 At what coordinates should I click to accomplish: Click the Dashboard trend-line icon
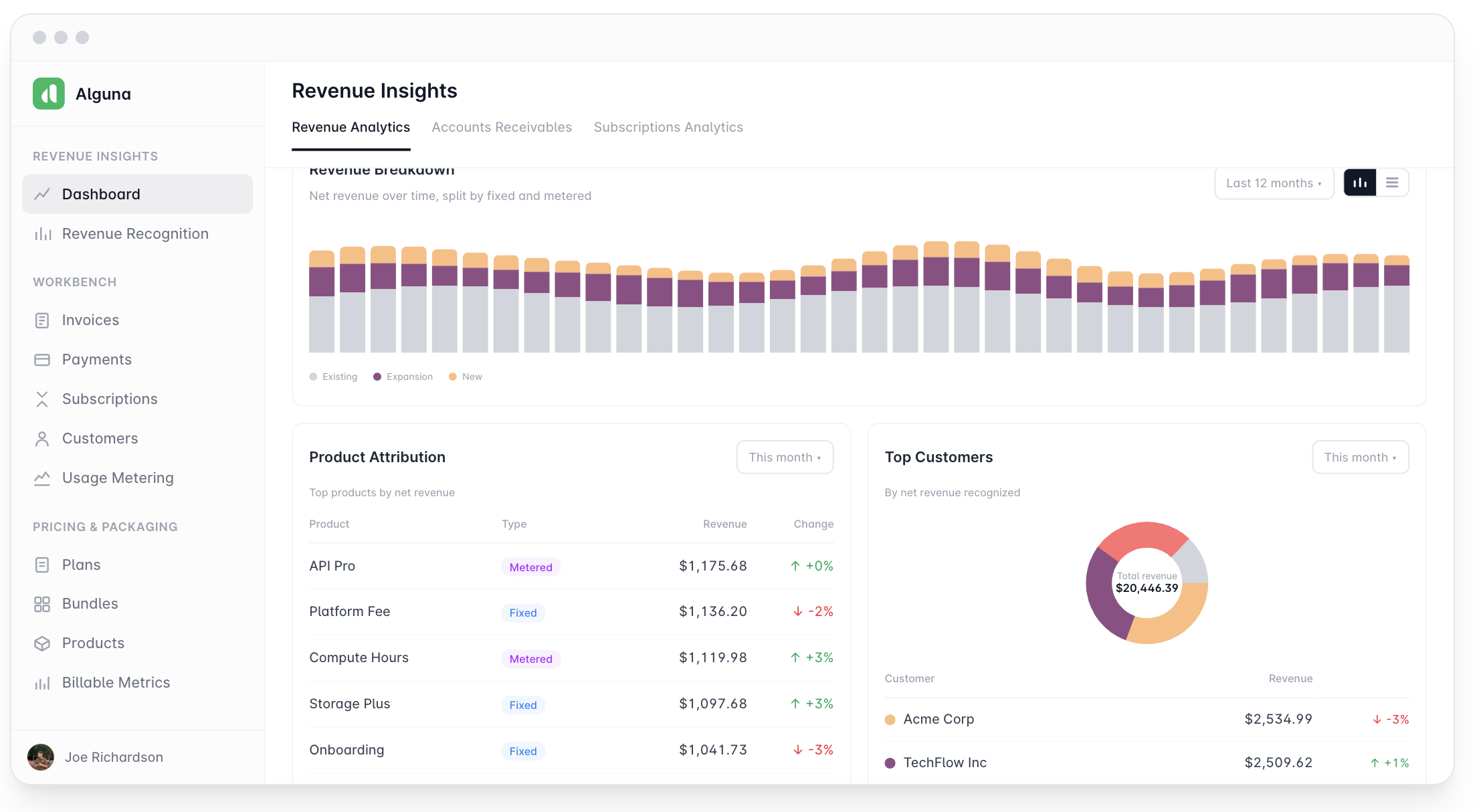coord(42,194)
